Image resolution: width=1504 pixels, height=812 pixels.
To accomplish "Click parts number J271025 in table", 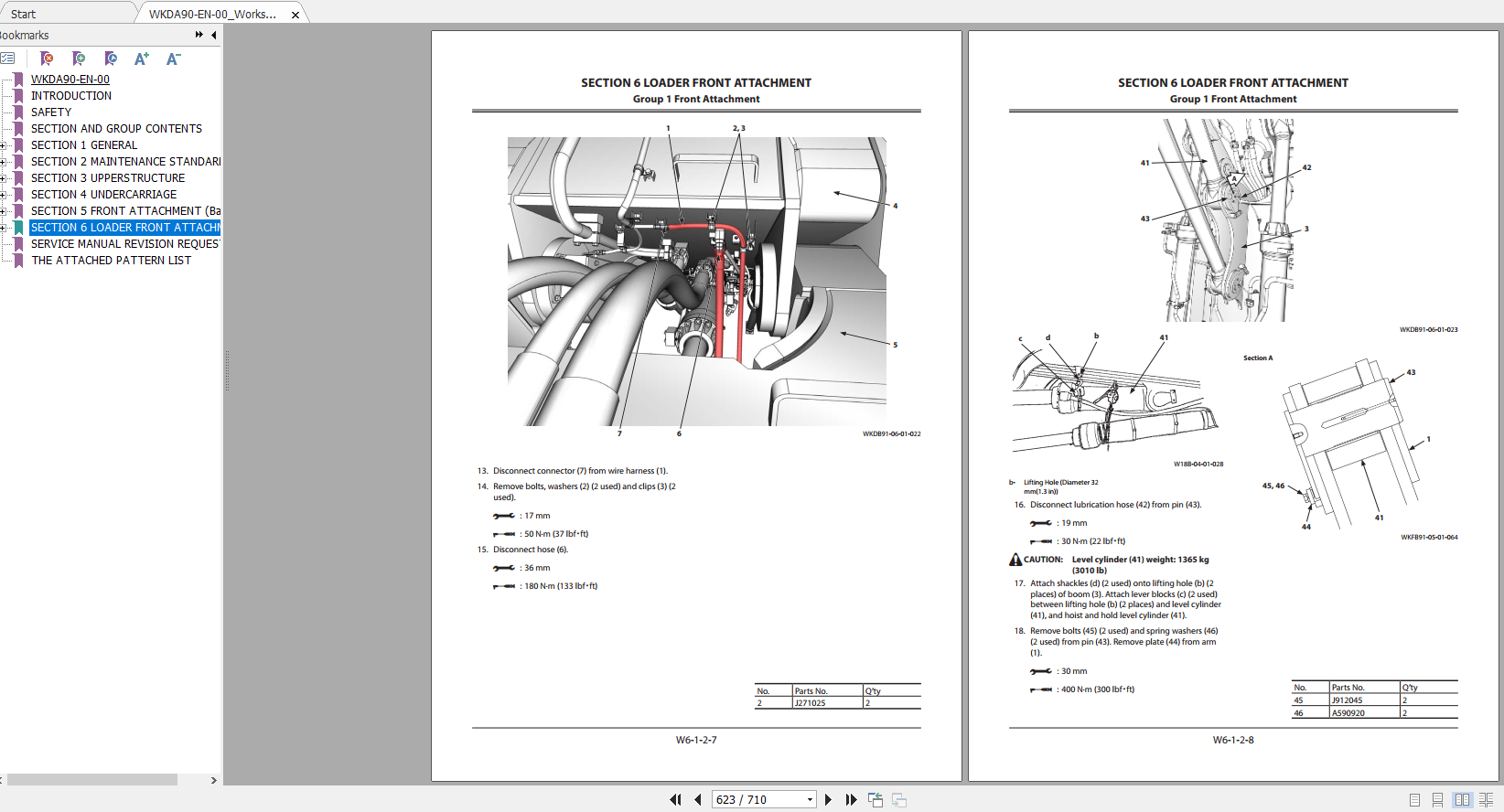I will [x=810, y=703].
